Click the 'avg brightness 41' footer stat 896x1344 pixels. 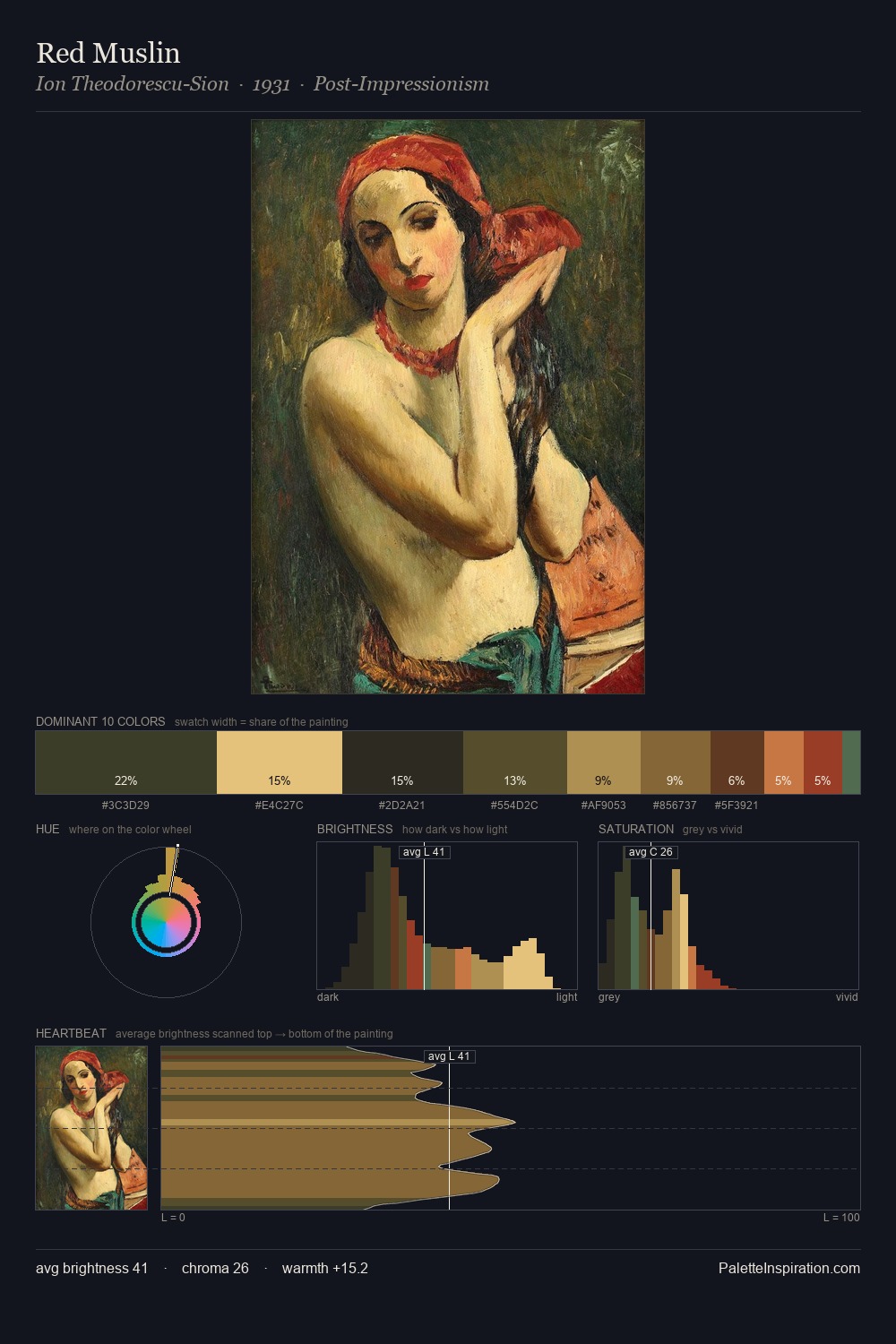click(x=92, y=1268)
